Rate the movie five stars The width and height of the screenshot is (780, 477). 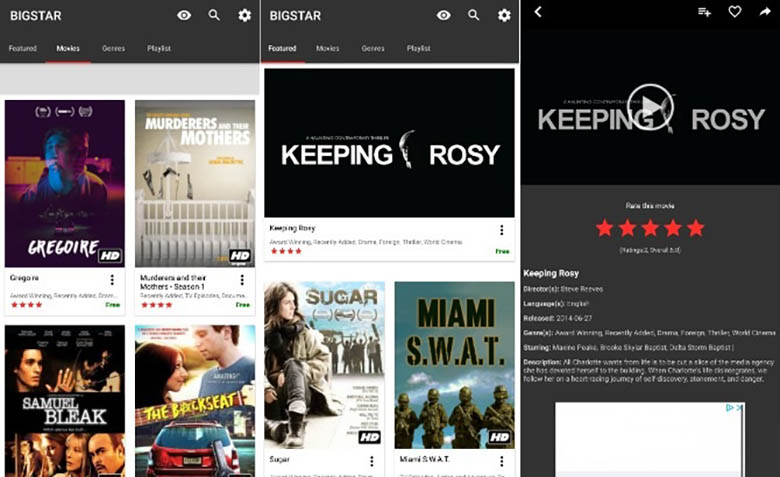(695, 228)
